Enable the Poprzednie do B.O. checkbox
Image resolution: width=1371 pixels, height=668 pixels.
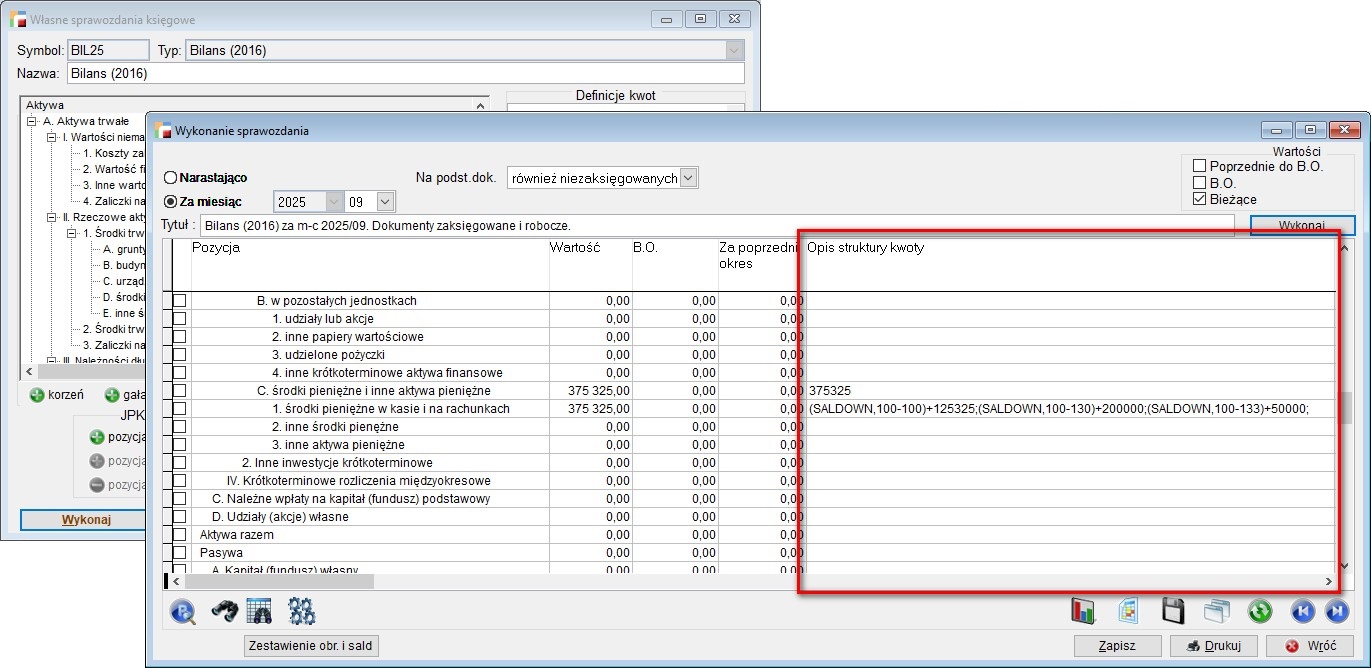pos(1200,166)
